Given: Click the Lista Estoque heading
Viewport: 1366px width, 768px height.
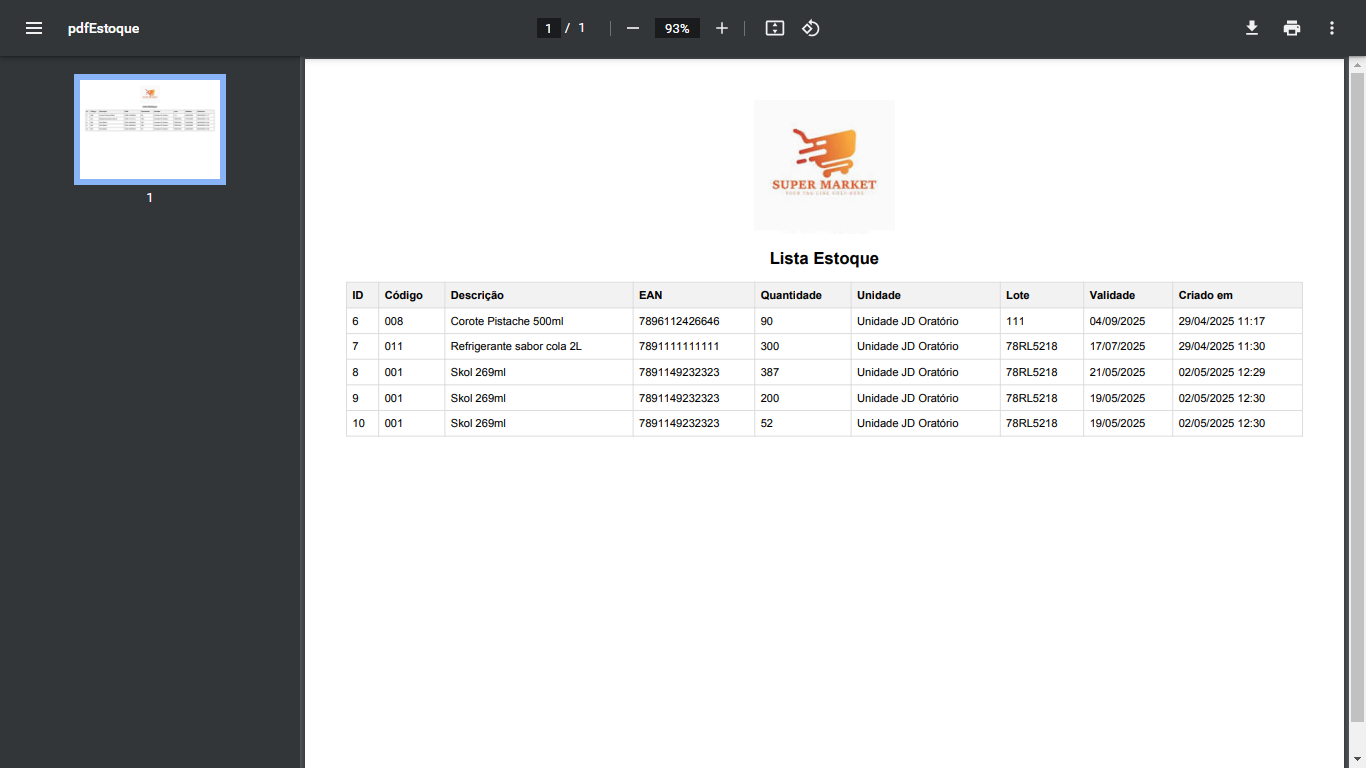Looking at the screenshot, I should pos(824,259).
